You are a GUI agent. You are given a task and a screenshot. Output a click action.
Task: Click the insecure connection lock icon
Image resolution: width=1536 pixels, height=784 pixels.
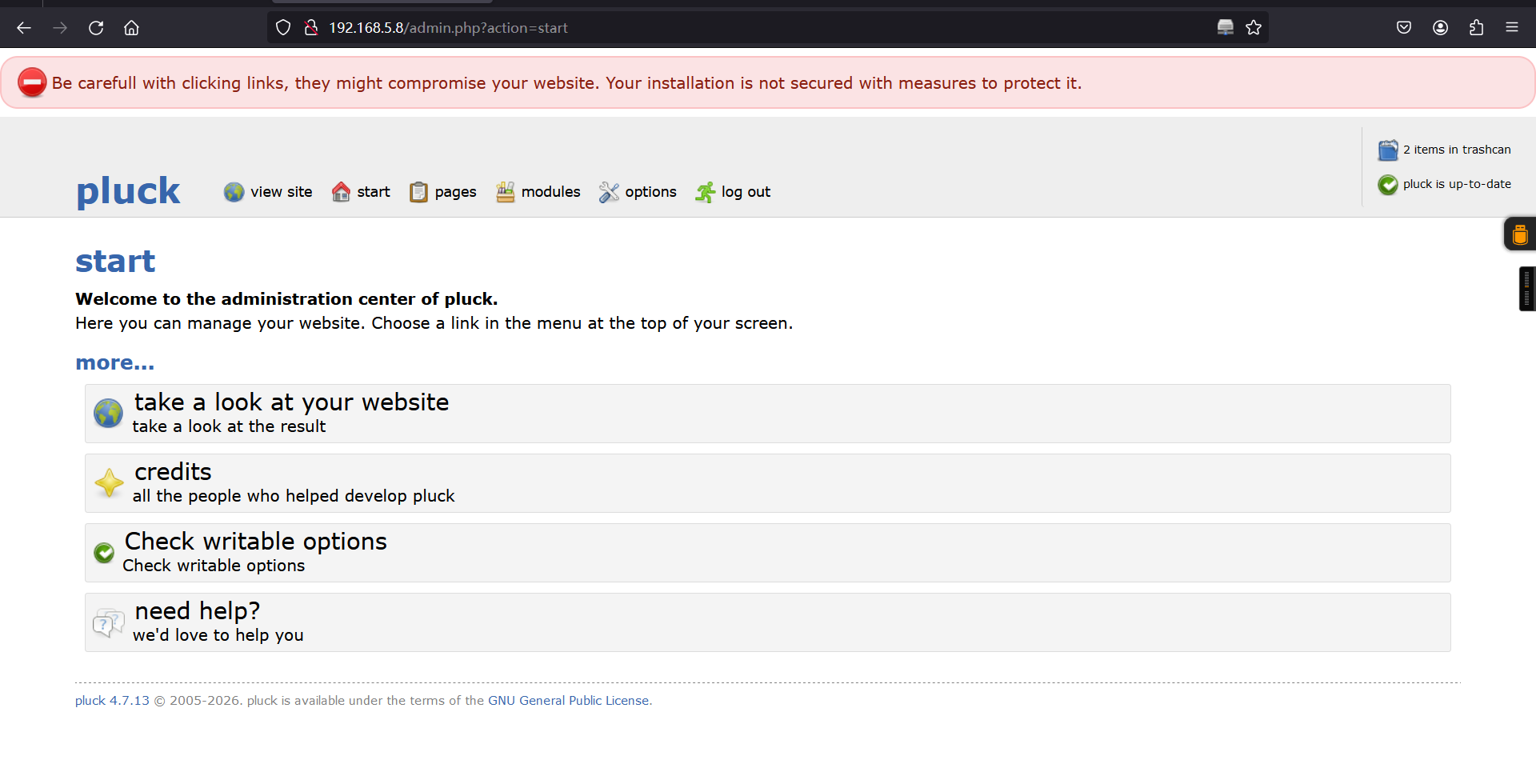(x=311, y=28)
